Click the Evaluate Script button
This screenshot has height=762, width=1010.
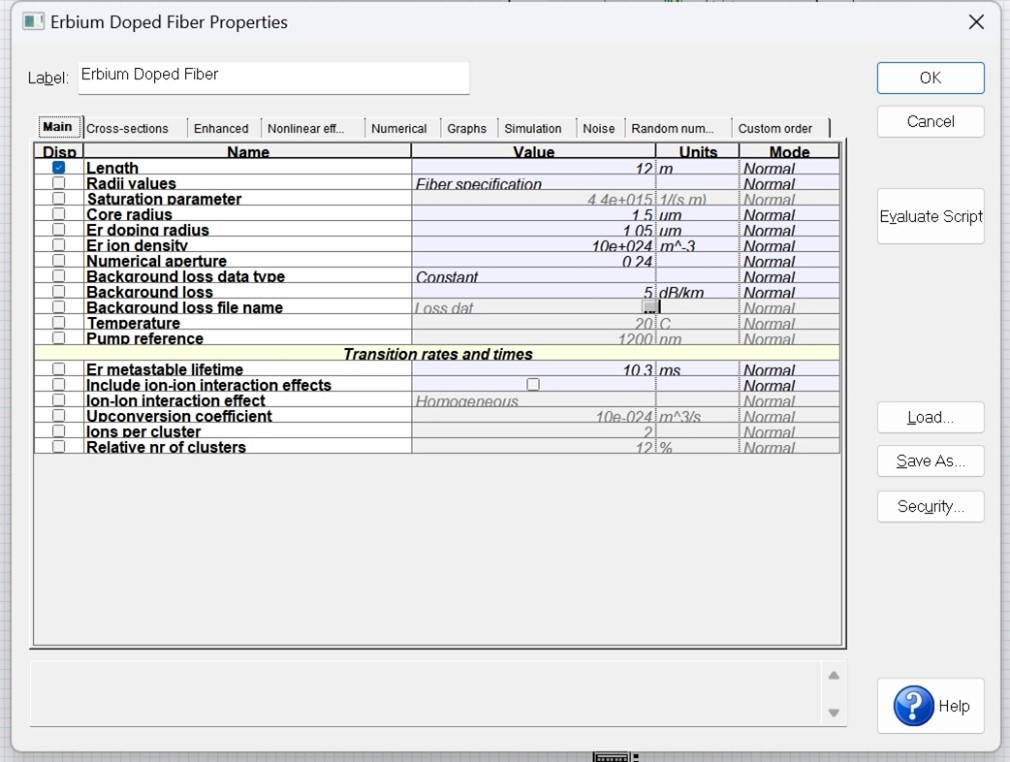pyautogui.click(x=930, y=216)
